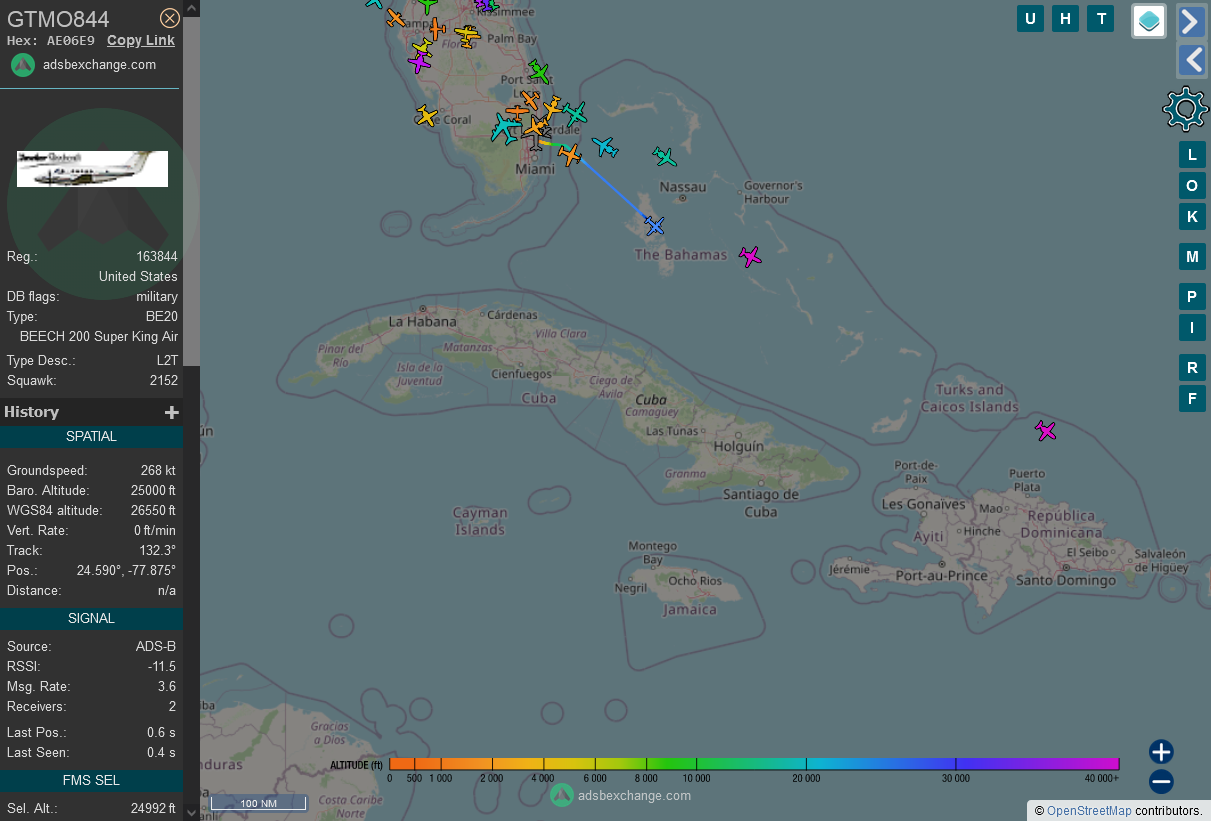Click the Source value ADS-B
This screenshot has height=821, width=1211.
point(156,647)
